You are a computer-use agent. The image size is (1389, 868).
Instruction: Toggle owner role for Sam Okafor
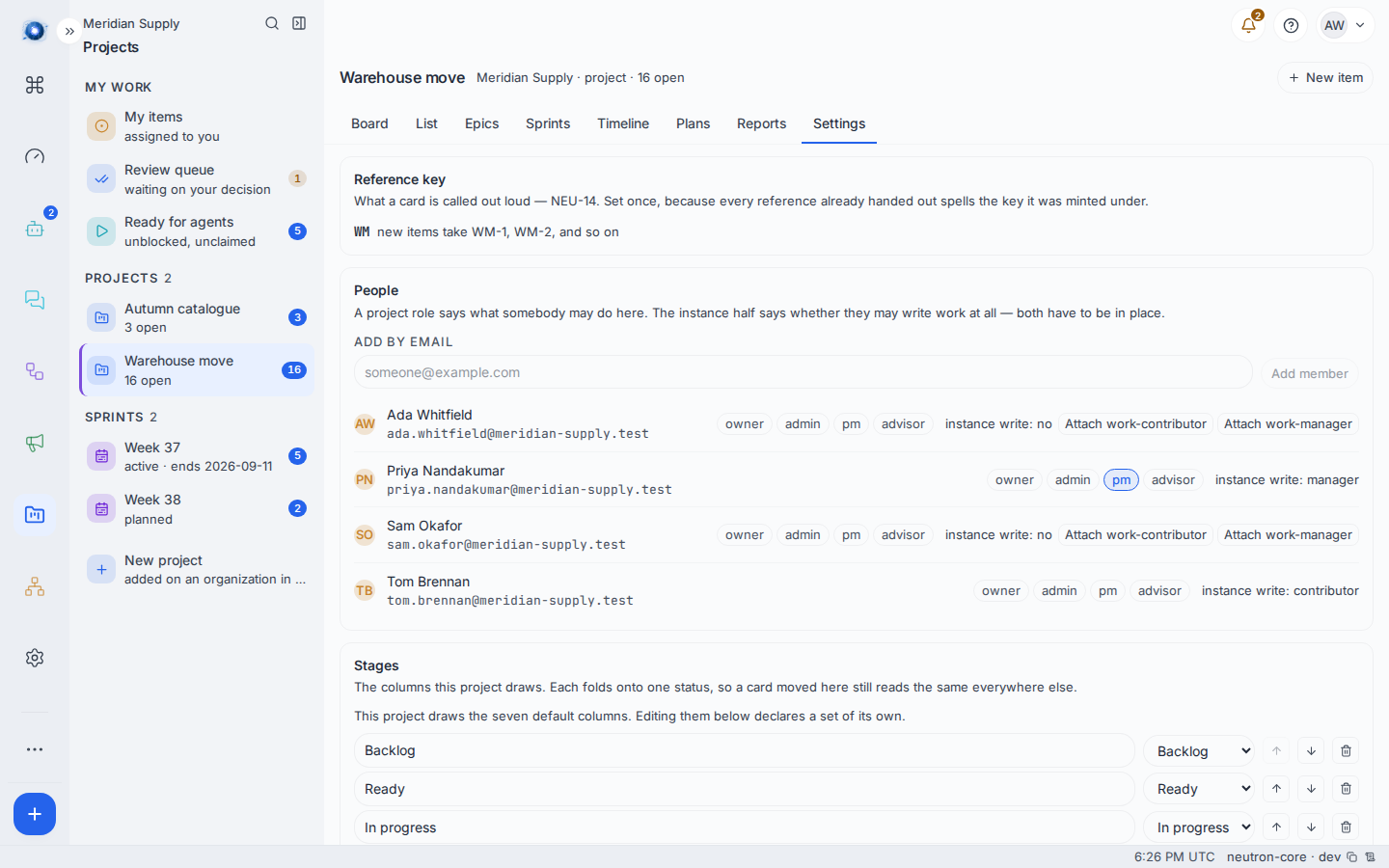click(744, 535)
